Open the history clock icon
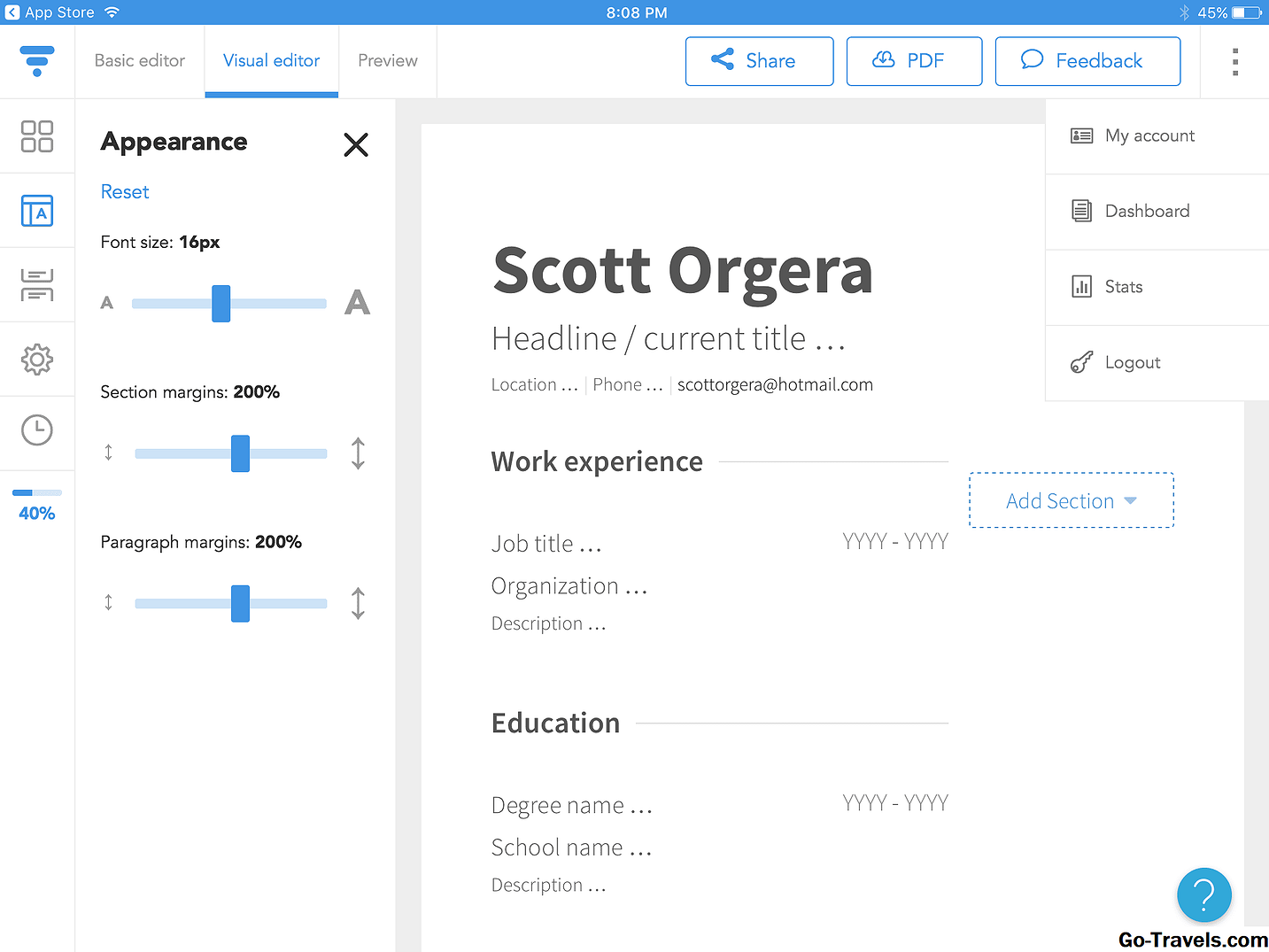The height and width of the screenshot is (952, 1269). (x=36, y=430)
